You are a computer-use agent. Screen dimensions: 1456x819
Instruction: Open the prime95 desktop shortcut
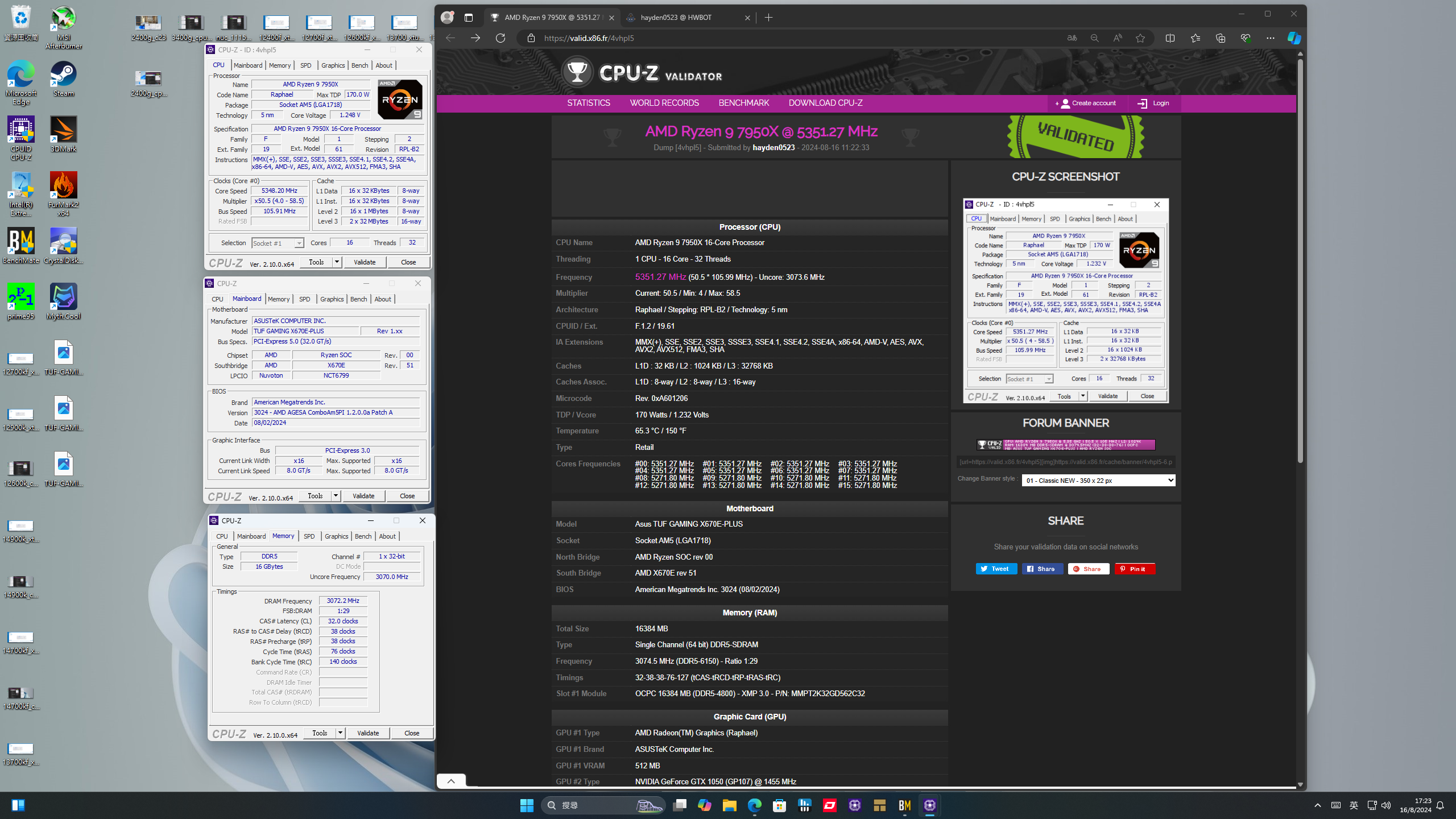(x=21, y=301)
